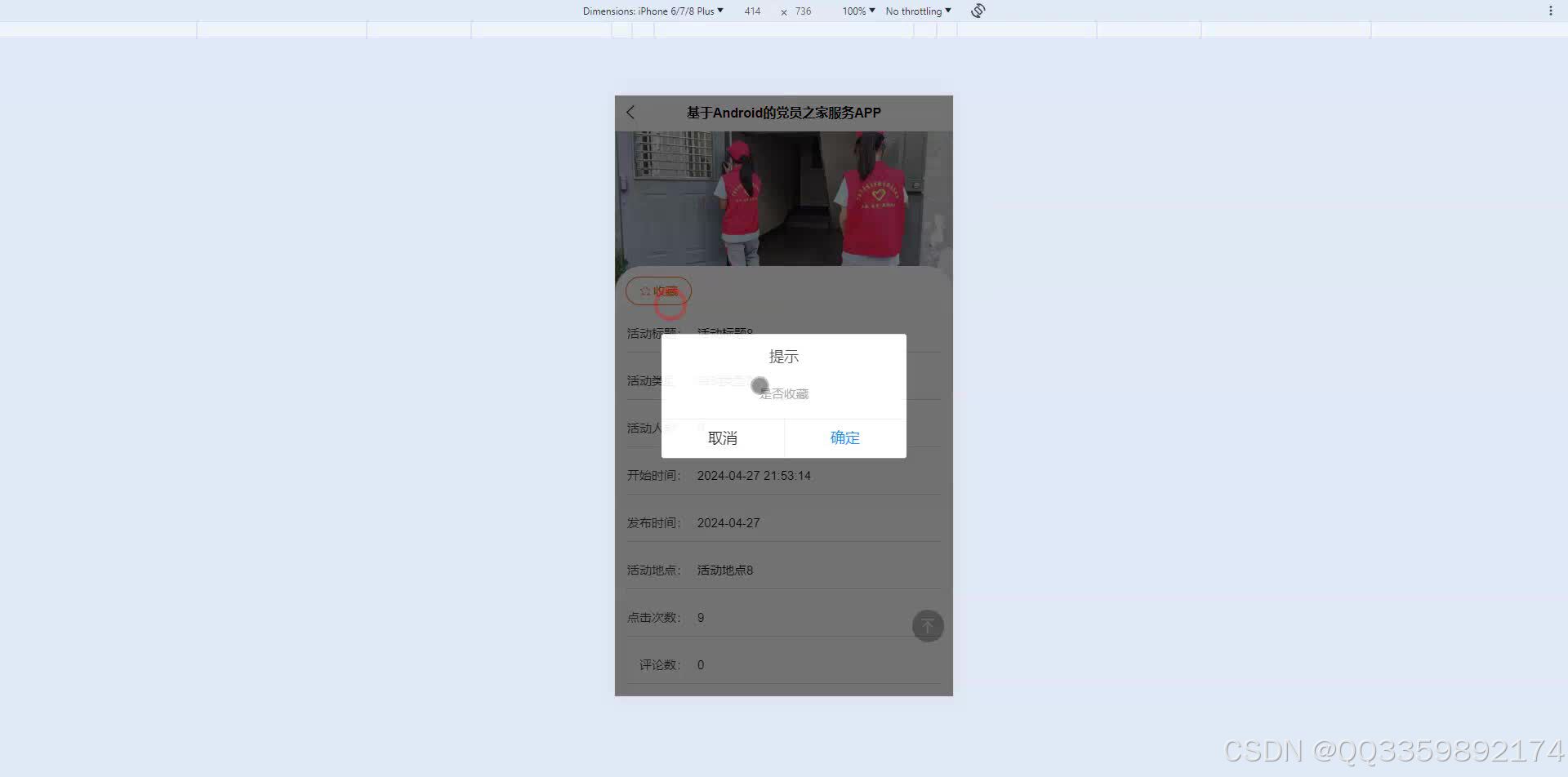
Task: Open the Dimensions device dropdown
Action: point(653,11)
